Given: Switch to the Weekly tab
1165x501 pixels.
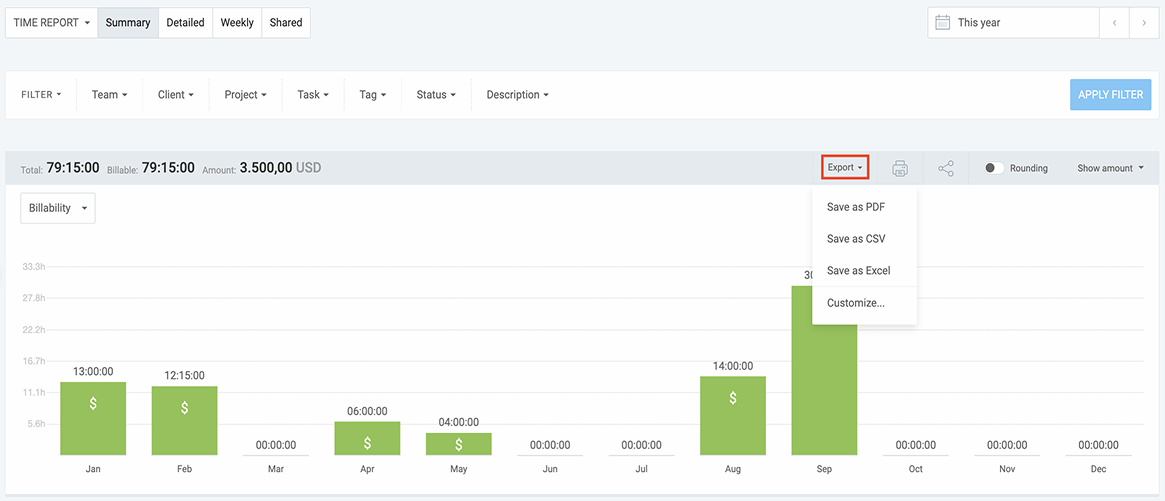Looking at the screenshot, I should pos(237,22).
